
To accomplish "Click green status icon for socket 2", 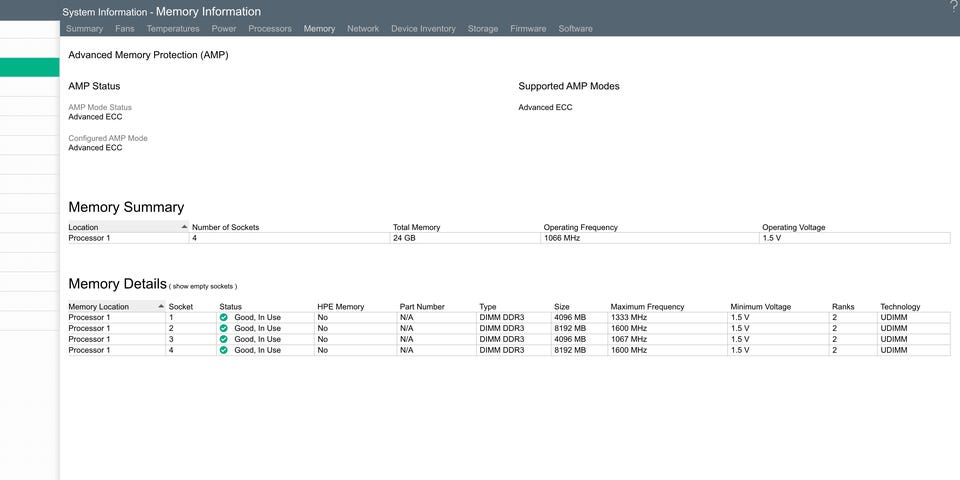I will point(224,328).
